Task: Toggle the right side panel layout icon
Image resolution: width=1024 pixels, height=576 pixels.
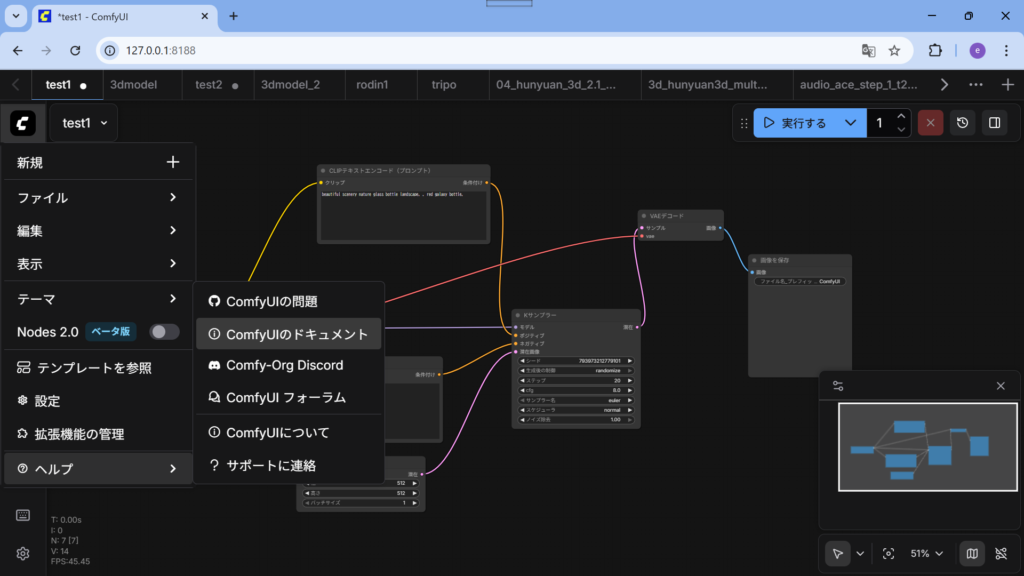Action: click(995, 123)
